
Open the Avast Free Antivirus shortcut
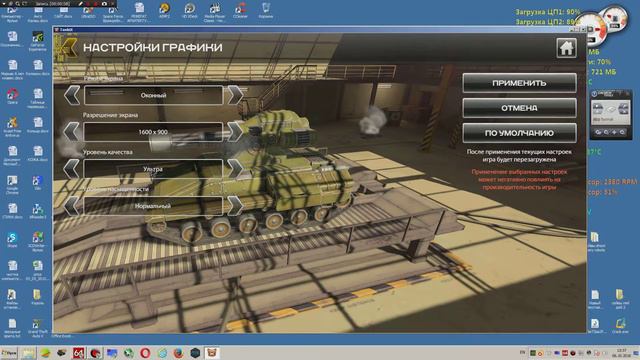[x=12, y=127]
